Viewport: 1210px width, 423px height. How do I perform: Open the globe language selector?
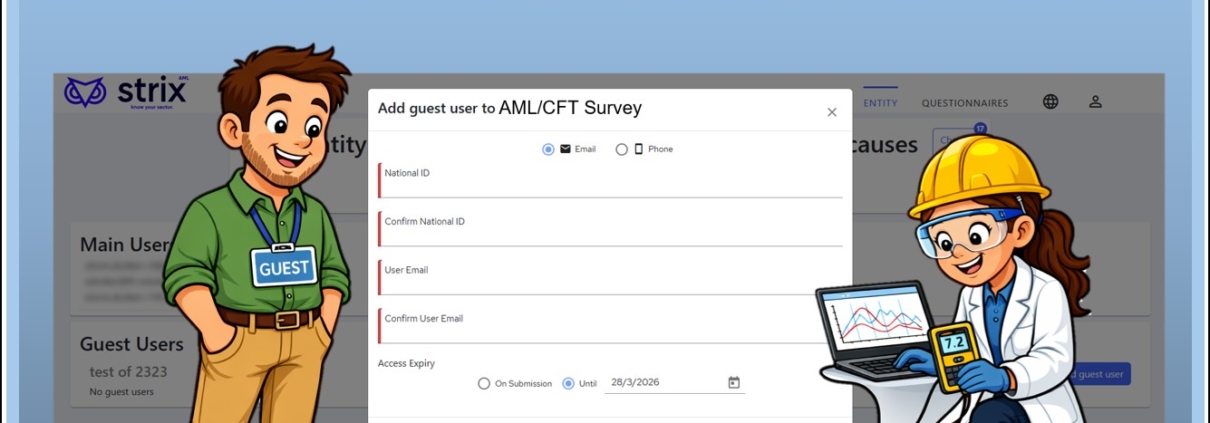1050,102
